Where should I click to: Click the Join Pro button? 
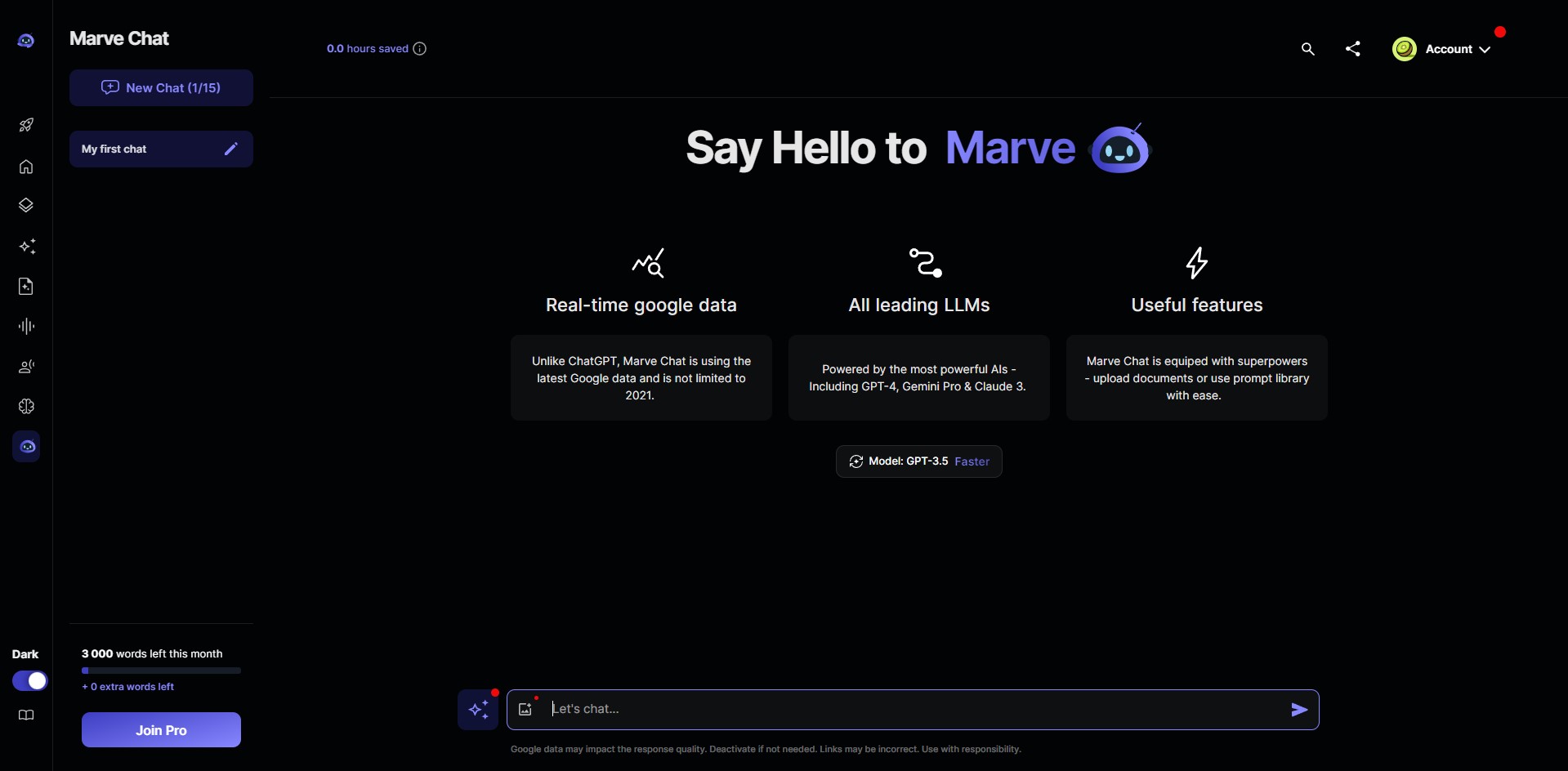pyautogui.click(x=161, y=730)
